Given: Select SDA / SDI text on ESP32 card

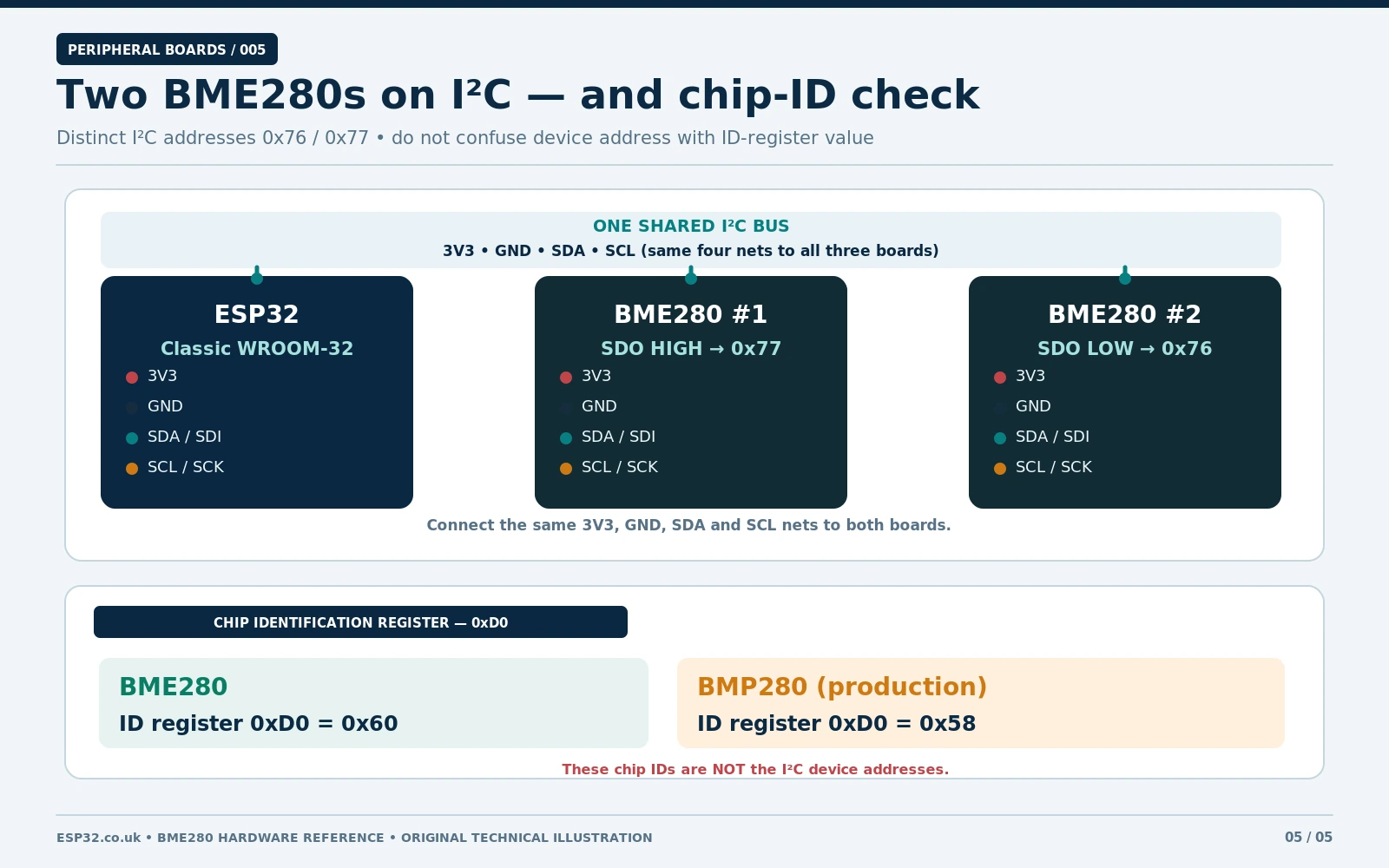Looking at the screenshot, I should 184,437.
